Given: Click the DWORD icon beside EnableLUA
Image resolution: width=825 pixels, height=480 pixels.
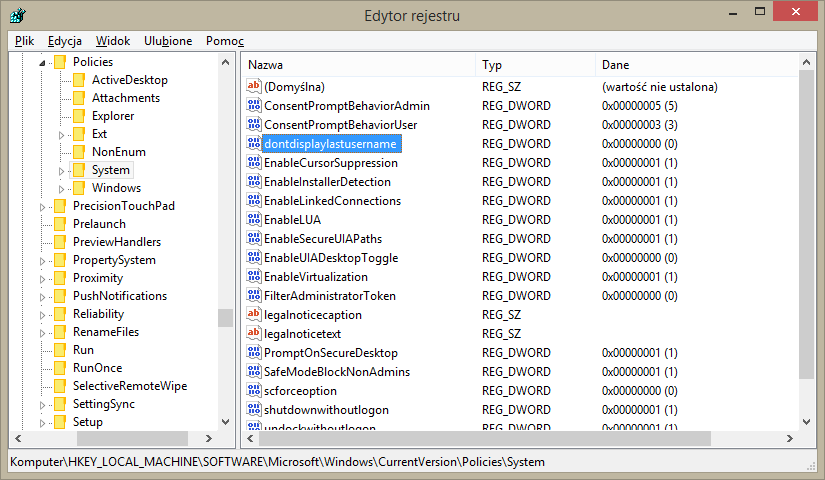Looking at the screenshot, I should point(254,219).
